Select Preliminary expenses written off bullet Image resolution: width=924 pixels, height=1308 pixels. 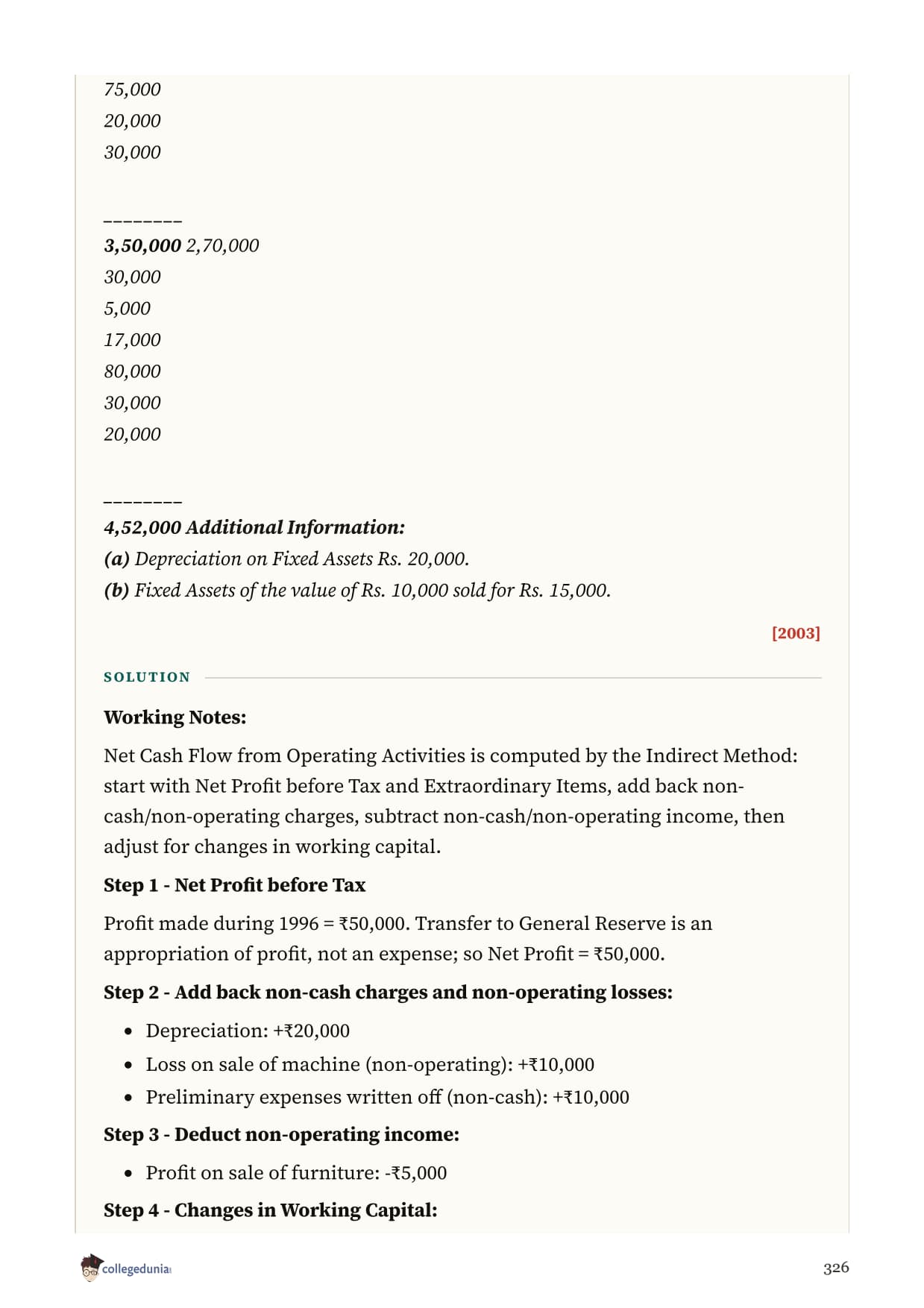[x=388, y=1097]
